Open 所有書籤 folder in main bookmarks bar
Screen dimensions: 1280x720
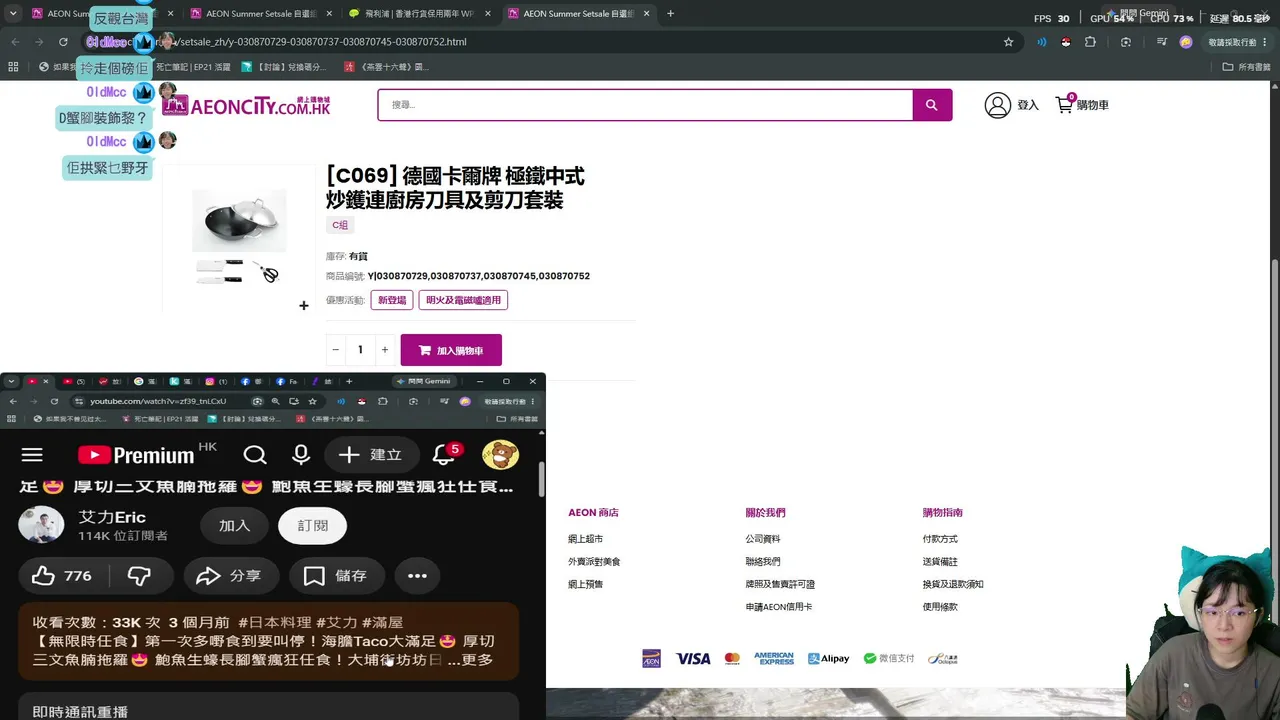[x=1247, y=67]
